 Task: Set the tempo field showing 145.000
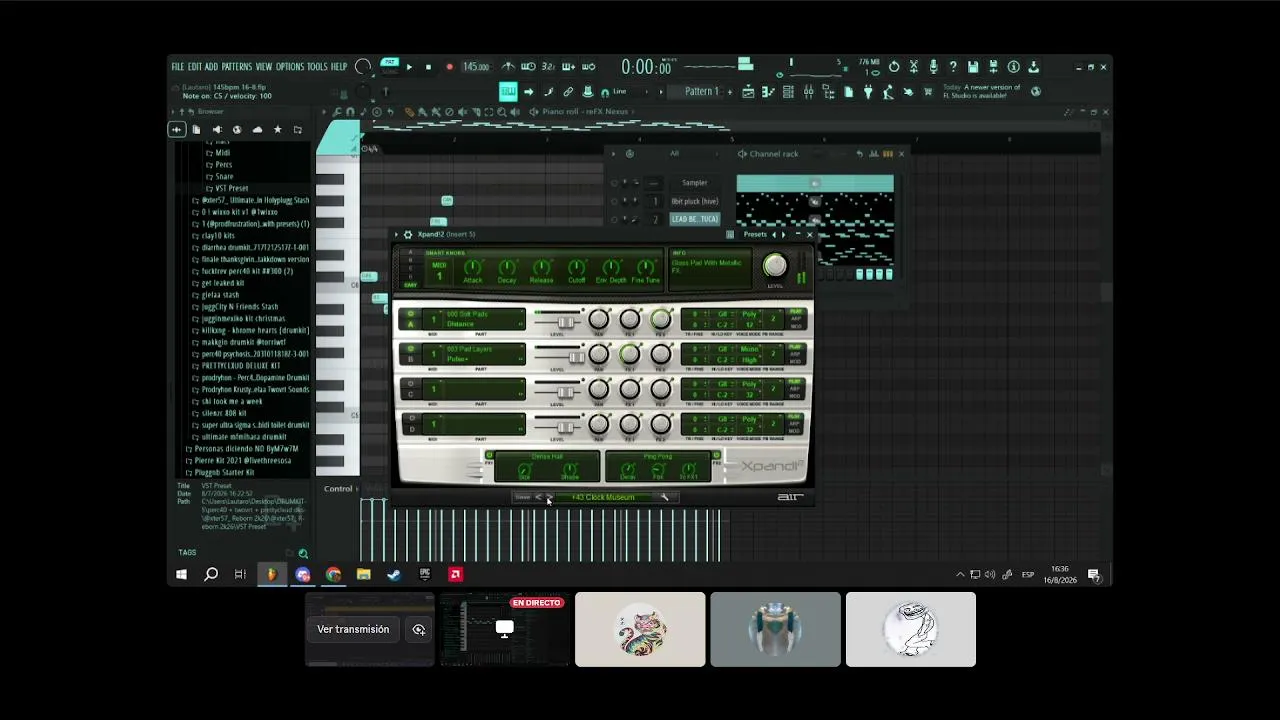pos(476,67)
